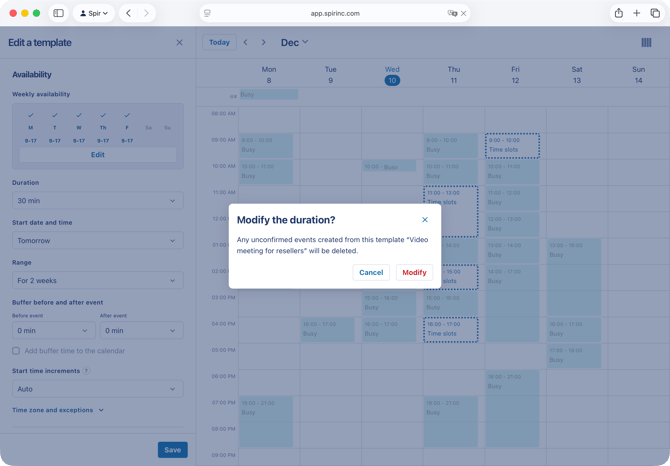Screen dimensions: 670x466
Task: Toggle Friday availability checkmark
Action: point(127,116)
